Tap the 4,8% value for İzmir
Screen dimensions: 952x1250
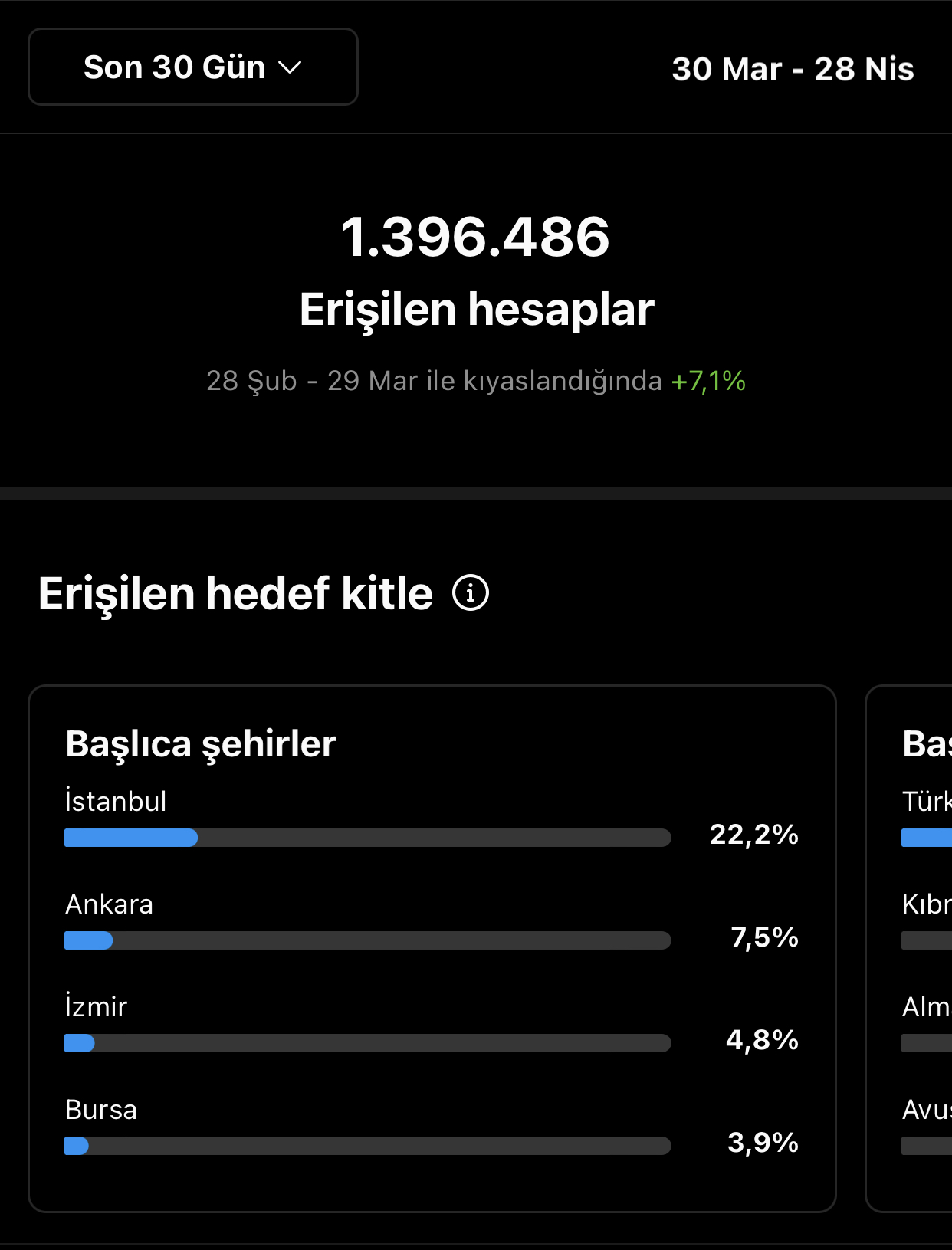pos(763,1040)
